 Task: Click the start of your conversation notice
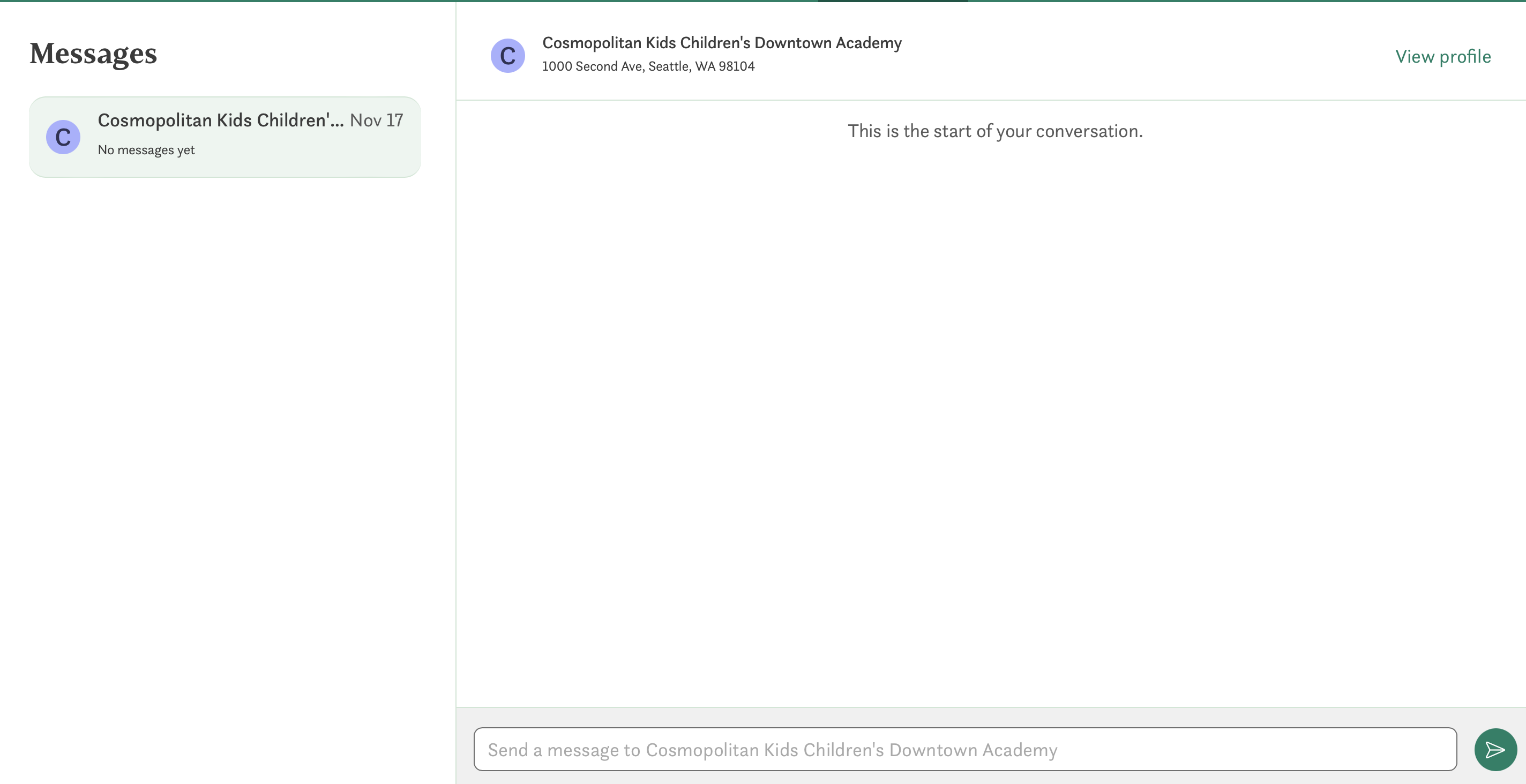point(994,131)
